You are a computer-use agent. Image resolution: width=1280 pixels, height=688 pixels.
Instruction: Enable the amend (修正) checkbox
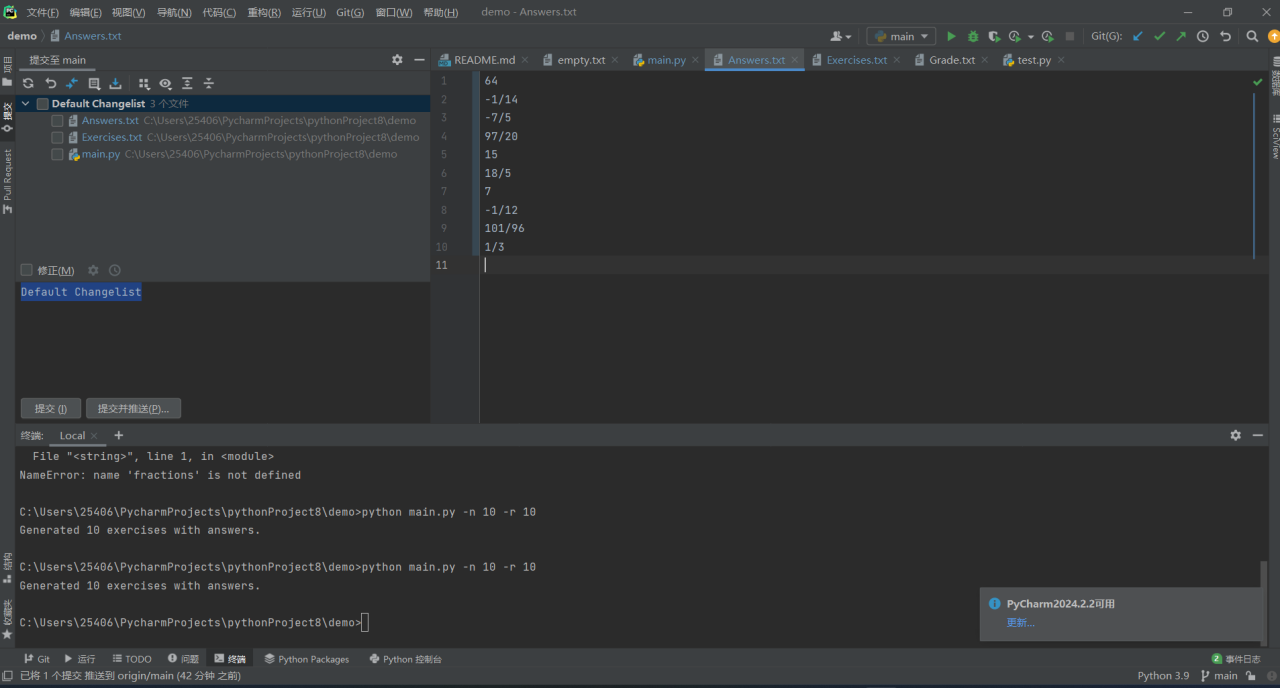[27, 270]
